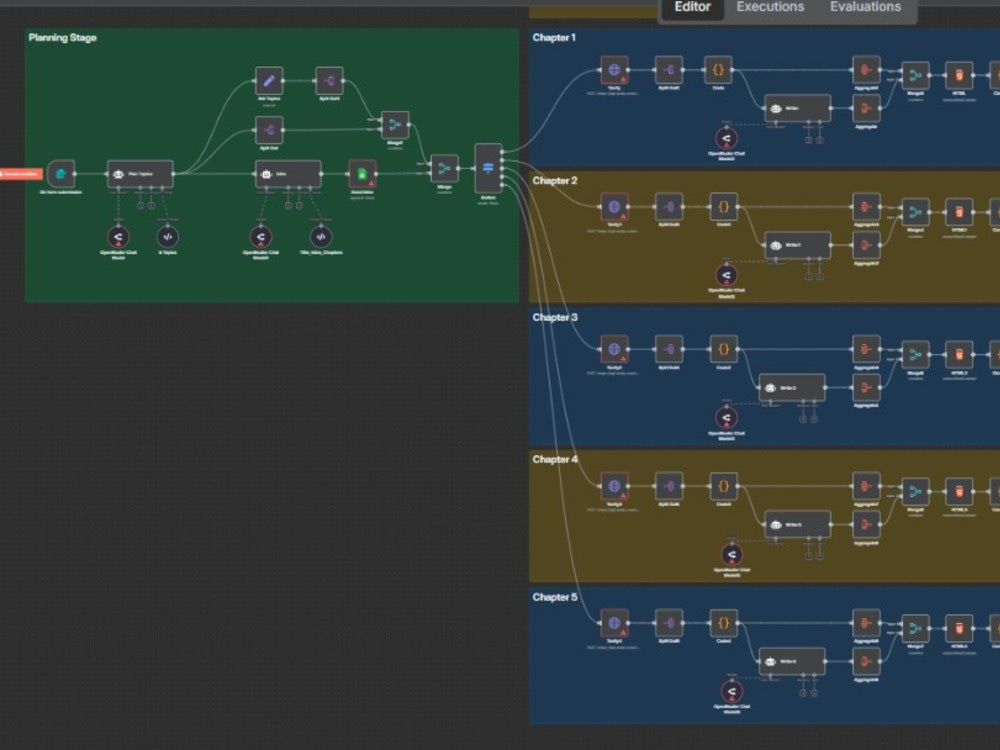Screen dimensions: 1000x750
Task: Open OpenRouter Chat Model in Chapter 3
Action: point(726,418)
